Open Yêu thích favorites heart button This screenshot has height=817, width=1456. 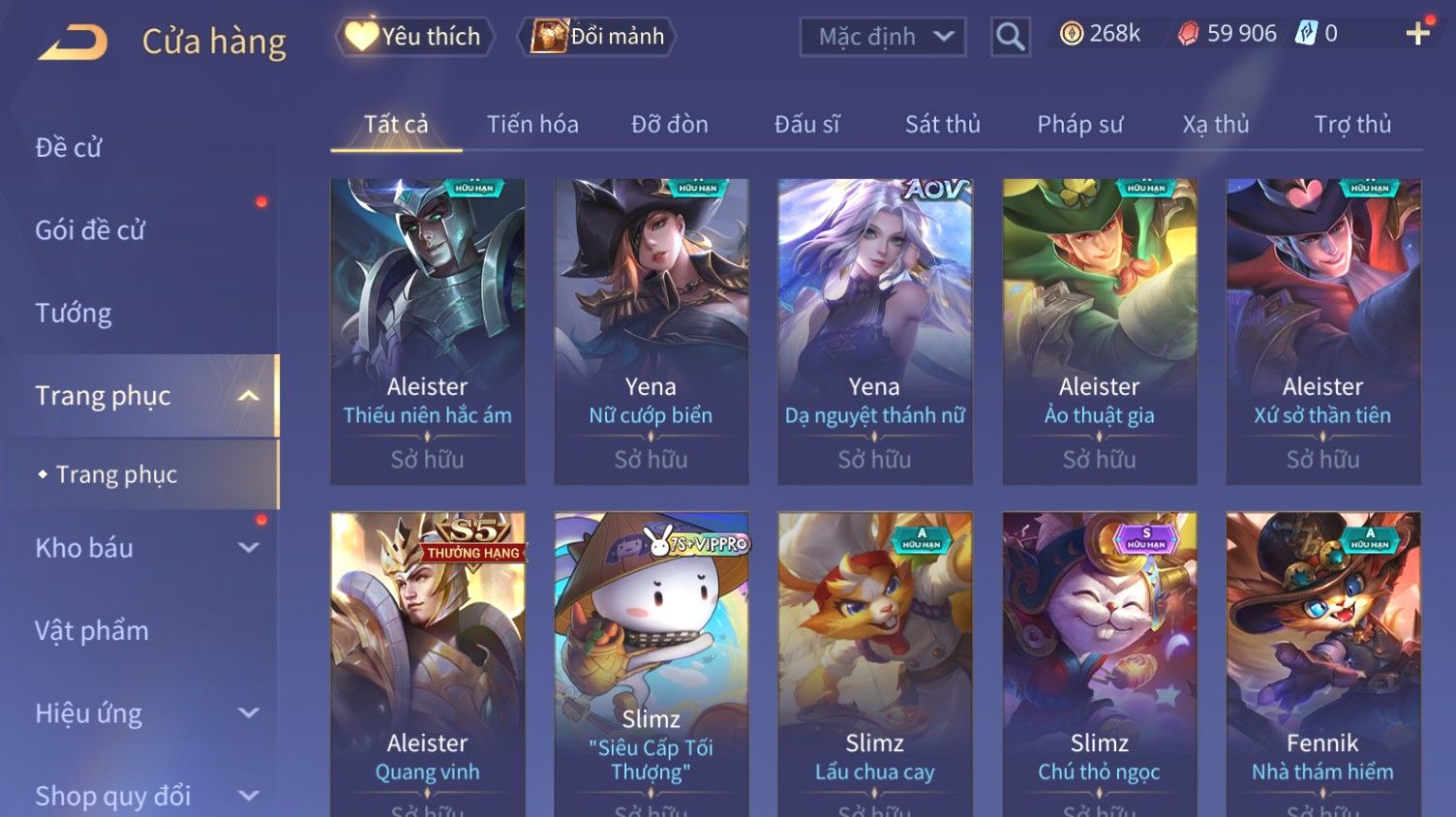click(x=414, y=37)
